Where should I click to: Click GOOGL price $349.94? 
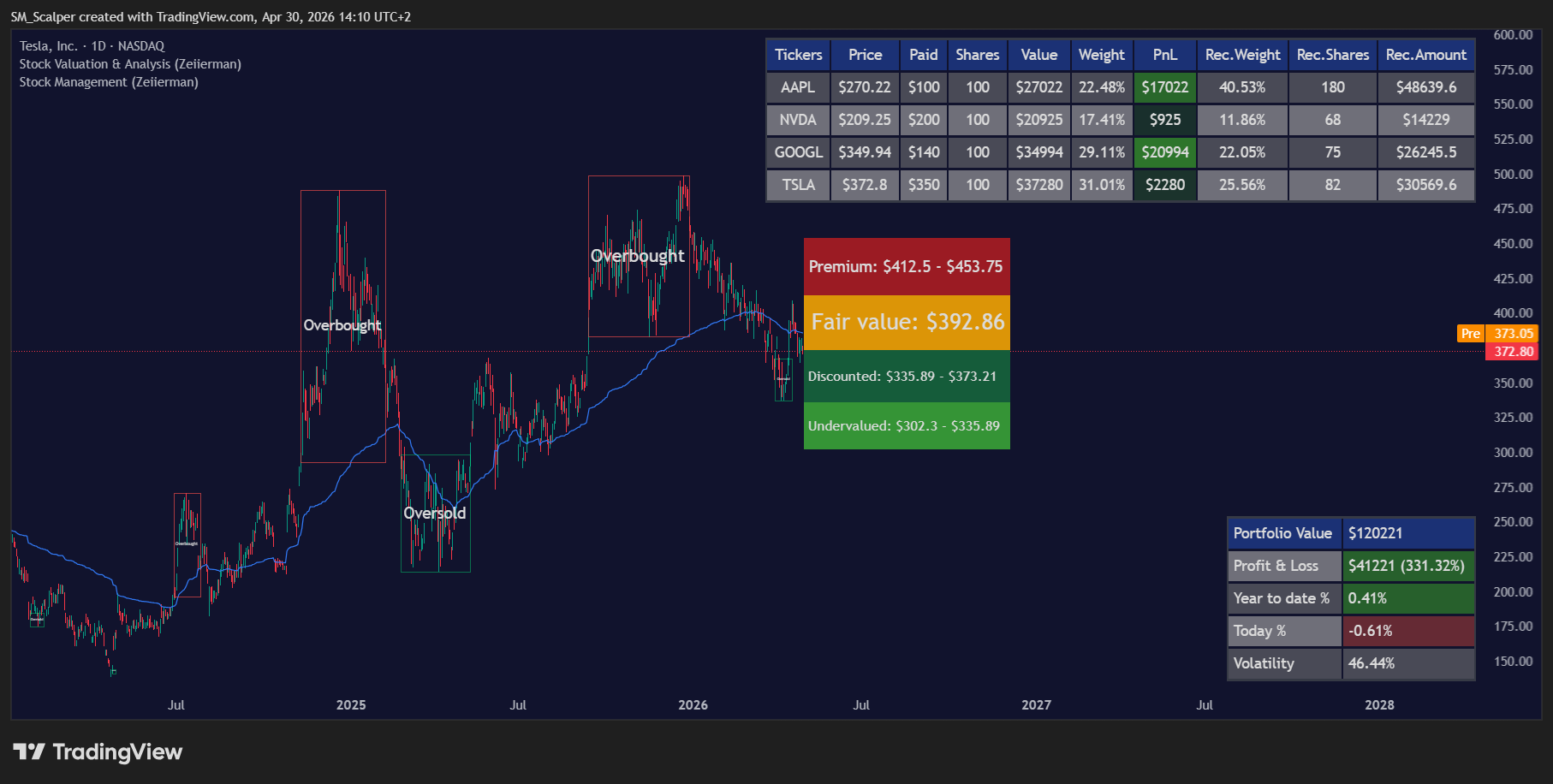(865, 152)
